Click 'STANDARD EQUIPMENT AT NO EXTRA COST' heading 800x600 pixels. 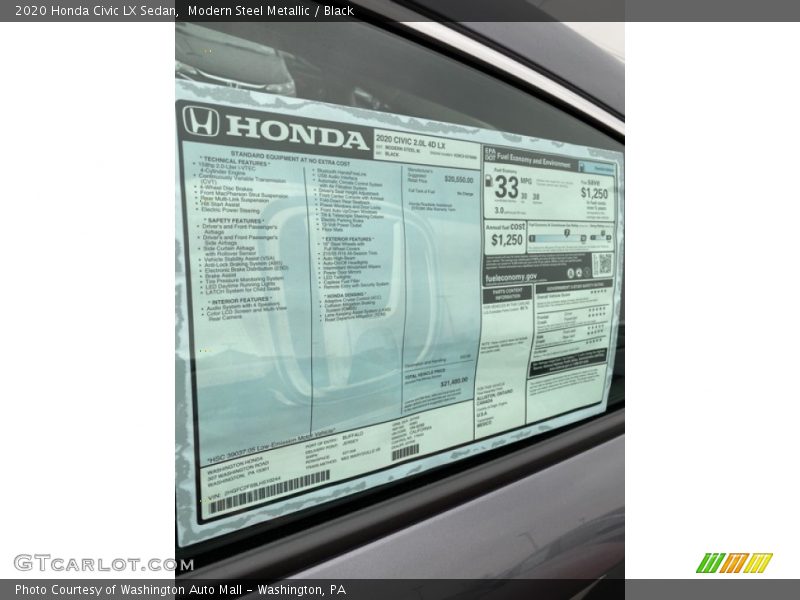(290, 159)
